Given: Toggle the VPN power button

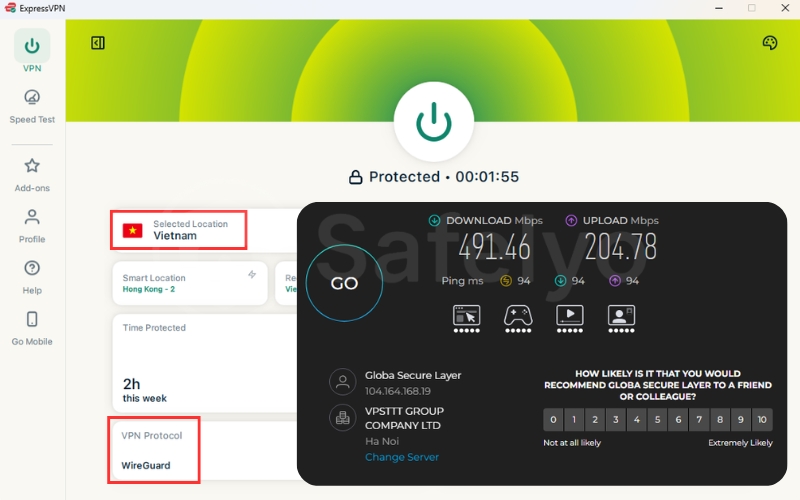Looking at the screenshot, I should [434, 122].
